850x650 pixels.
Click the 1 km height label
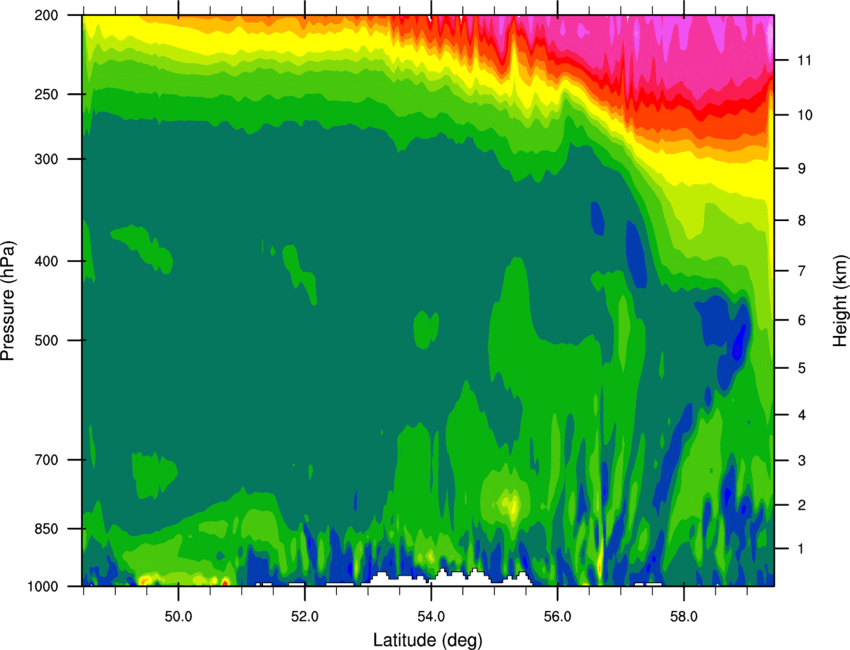point(801,549)
